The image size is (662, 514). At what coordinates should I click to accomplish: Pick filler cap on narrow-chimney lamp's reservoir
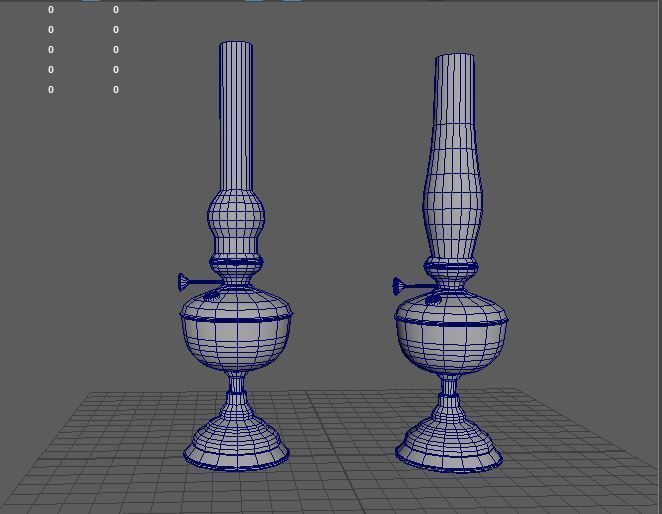coord(212,296)
